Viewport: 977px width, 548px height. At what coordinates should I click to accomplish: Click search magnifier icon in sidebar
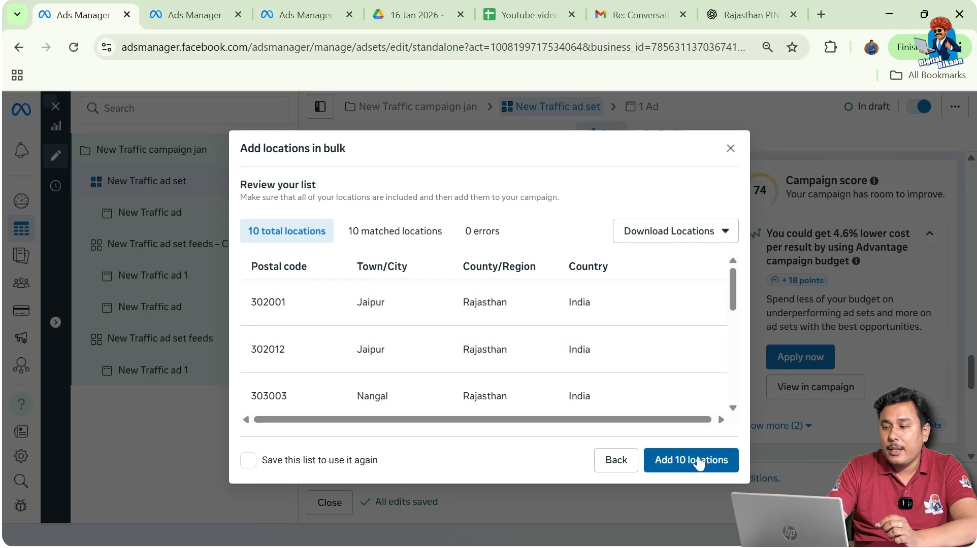(21, 481)
